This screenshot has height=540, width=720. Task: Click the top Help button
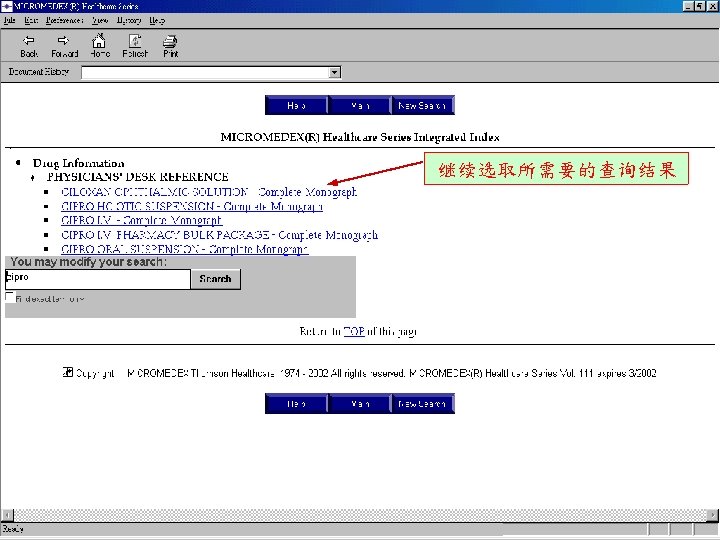[x=296, y=106]
